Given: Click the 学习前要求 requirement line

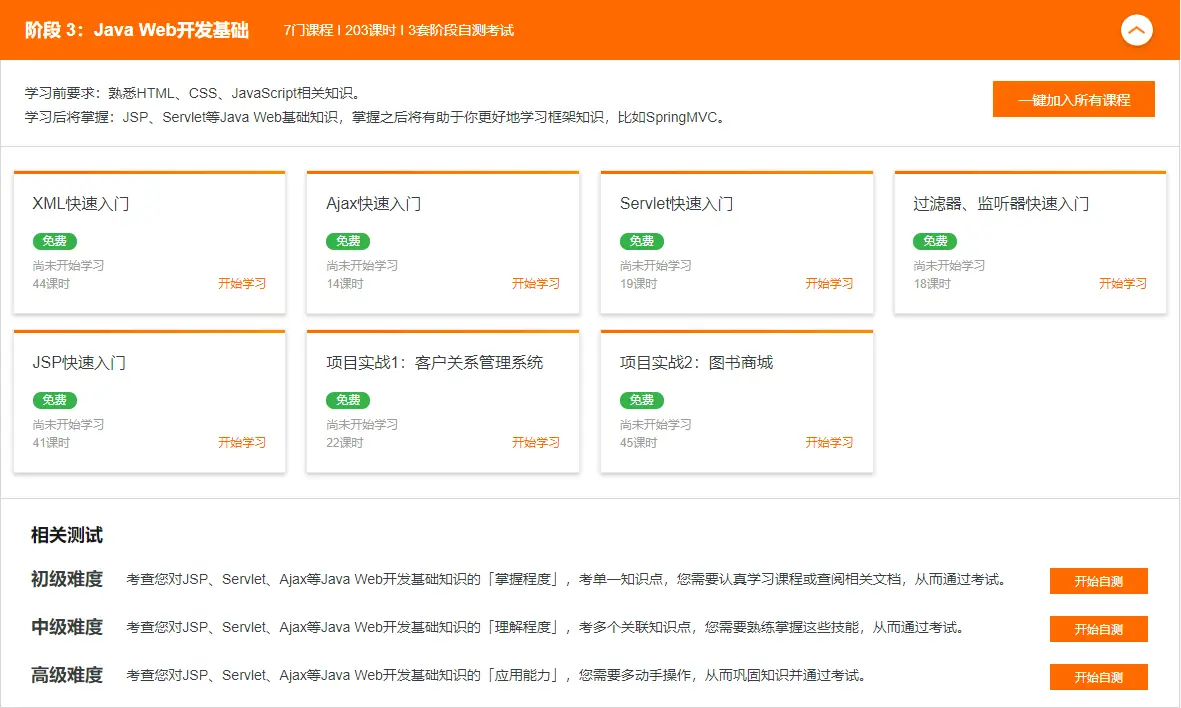Looking at the screenshot, I should 195,93.
